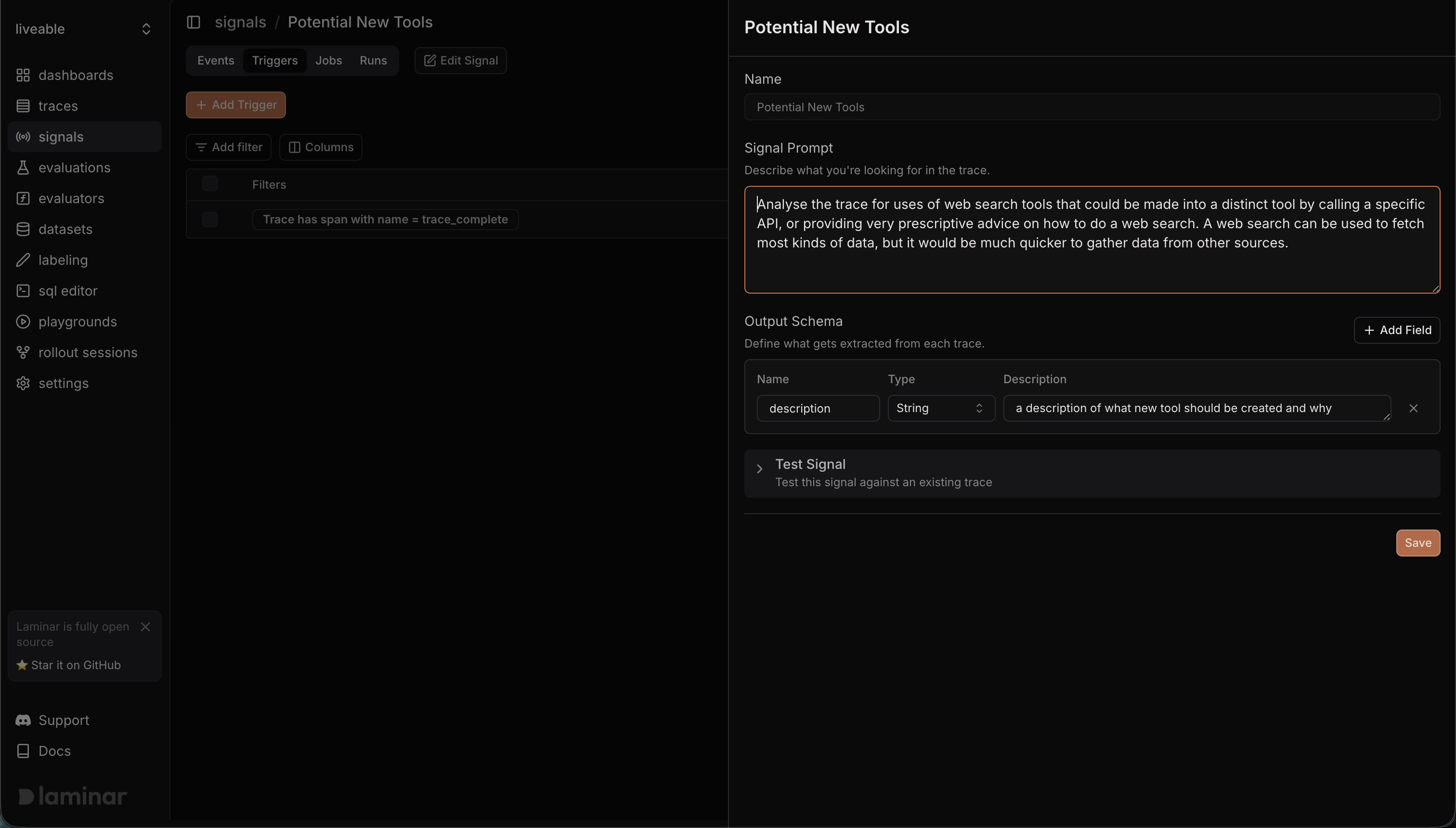This screenshot has width=1456, height=828.
Task: Open the sql editor
Action: point(68,291)
